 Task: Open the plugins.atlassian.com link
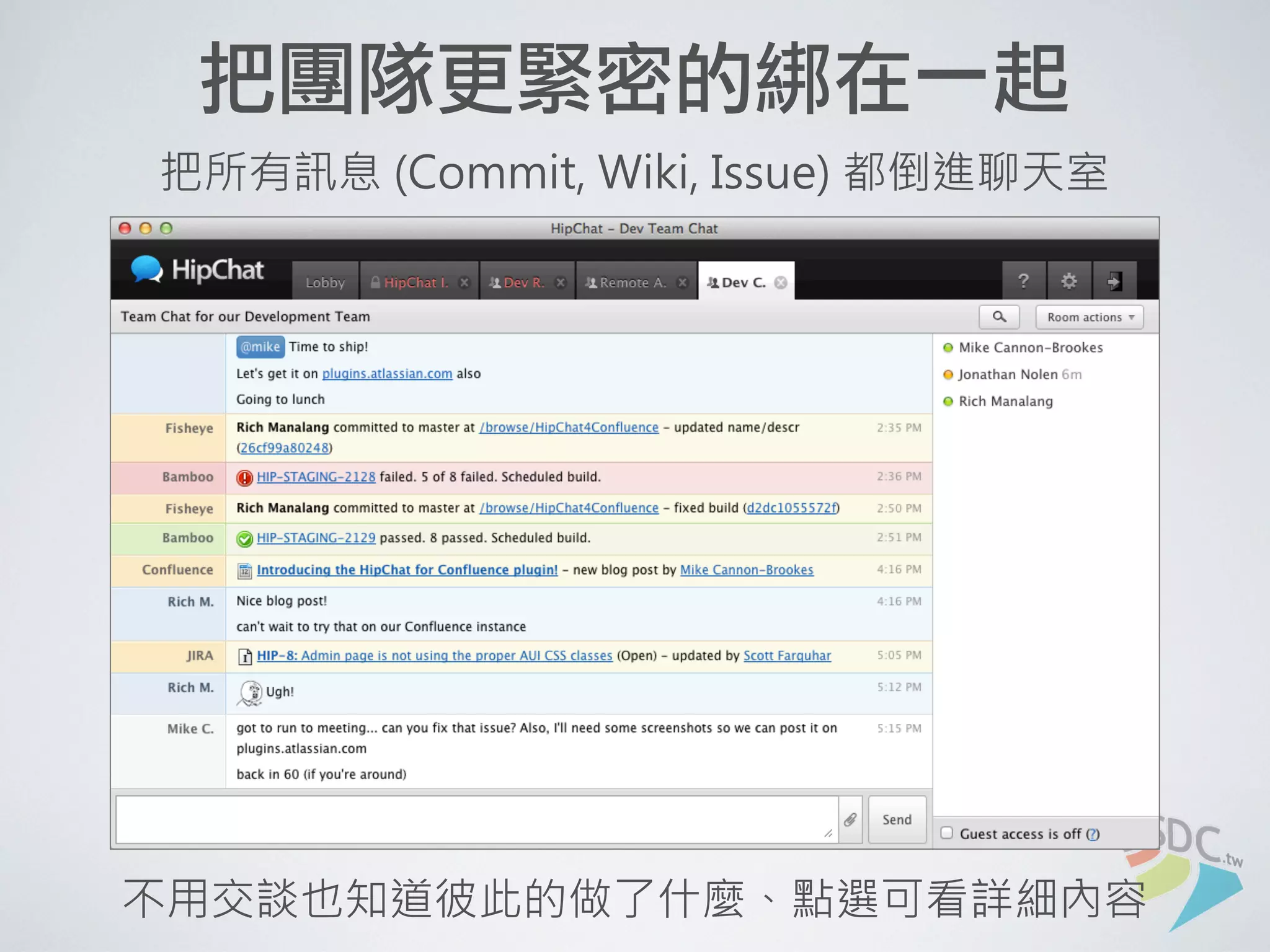[x=387, y=374]
